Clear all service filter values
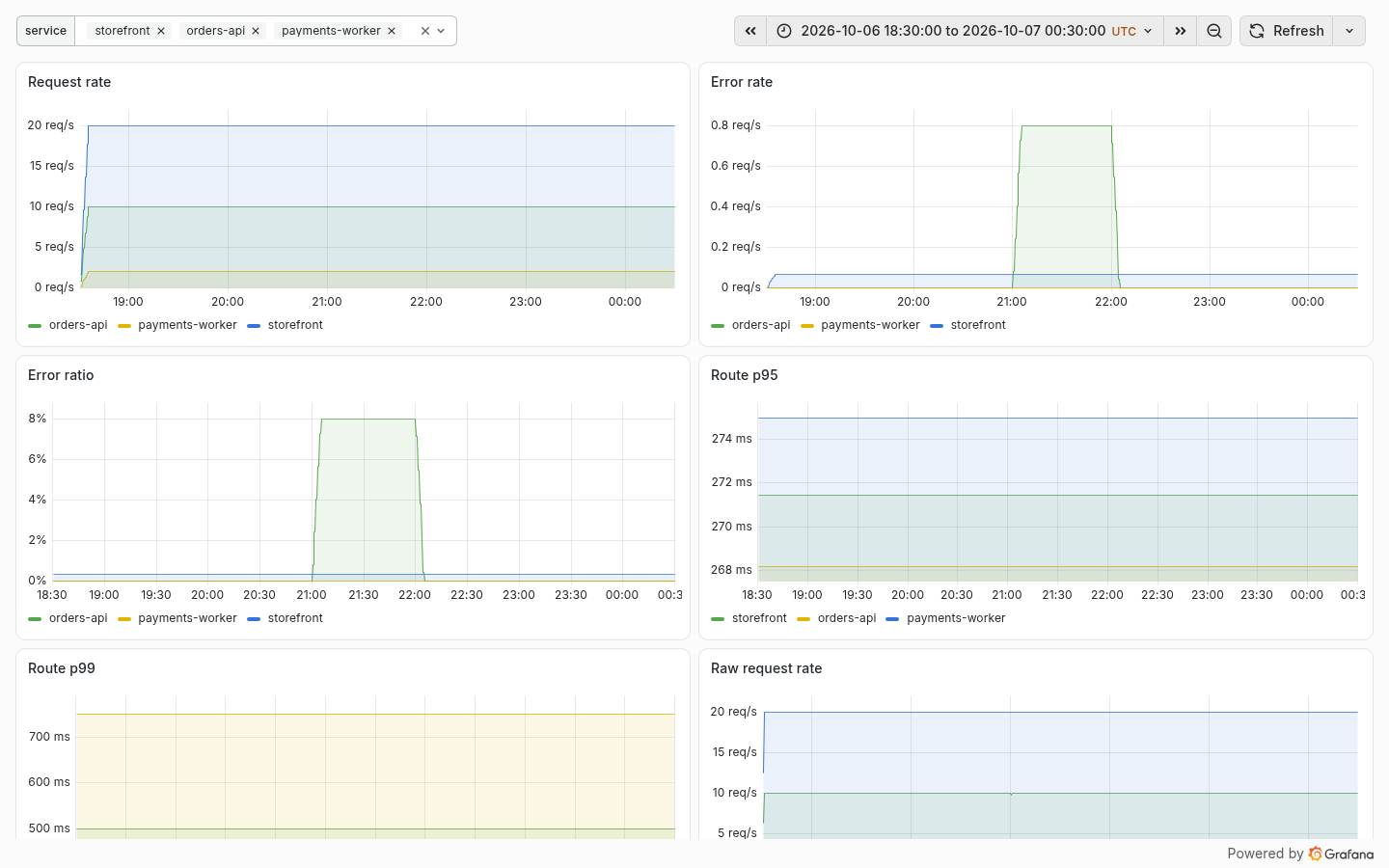 tap(425, 31)
